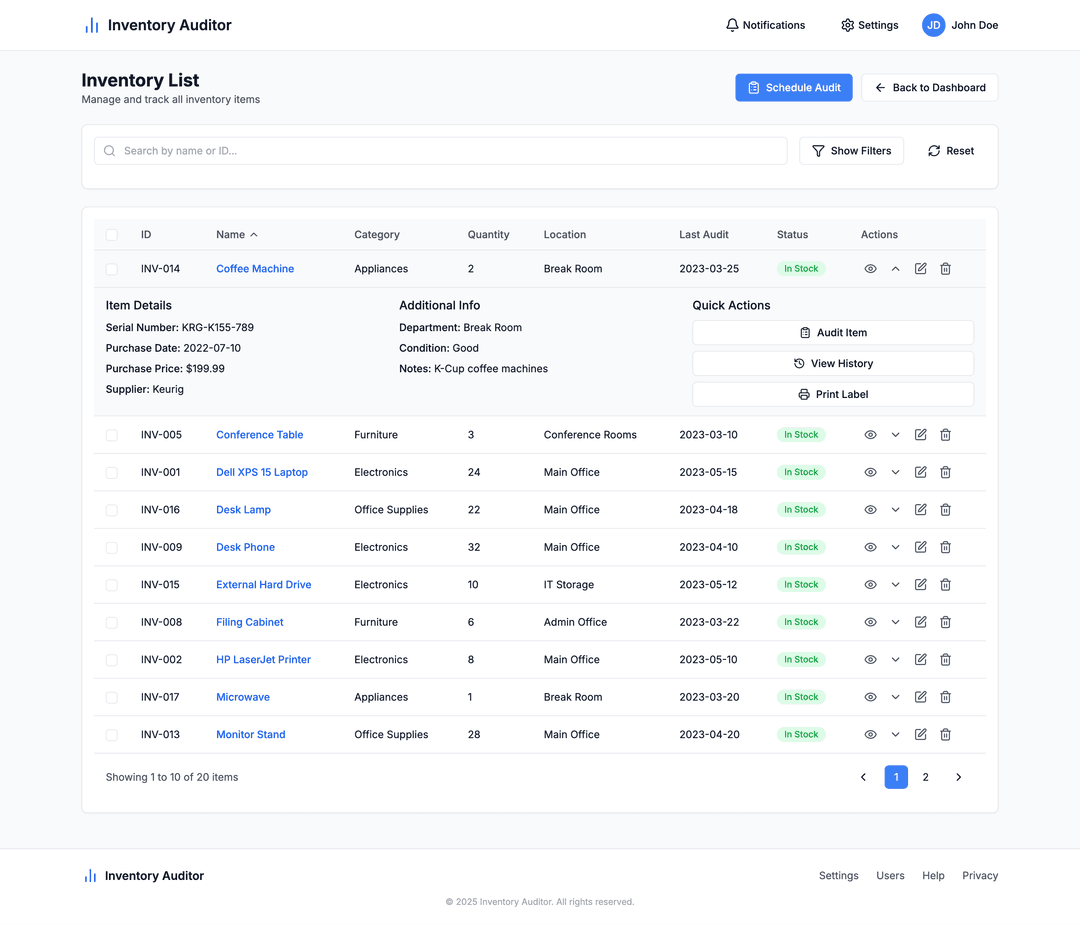The width and height of the screenshot is (1080, 926).
Task: View details eye icon for Desk Lamp
Action: (870, 510)
